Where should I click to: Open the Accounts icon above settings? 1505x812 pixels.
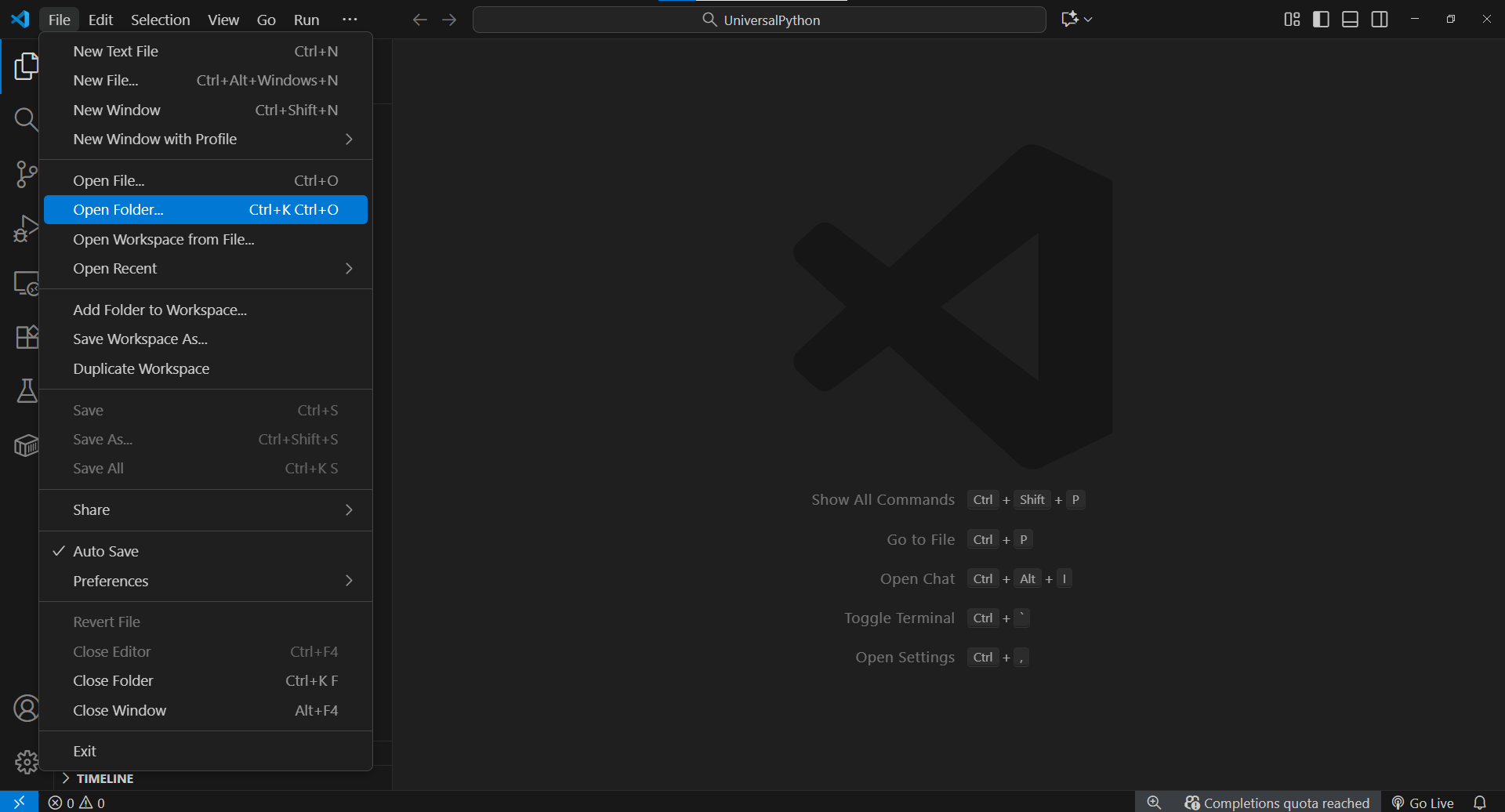[x=26, y=708]
